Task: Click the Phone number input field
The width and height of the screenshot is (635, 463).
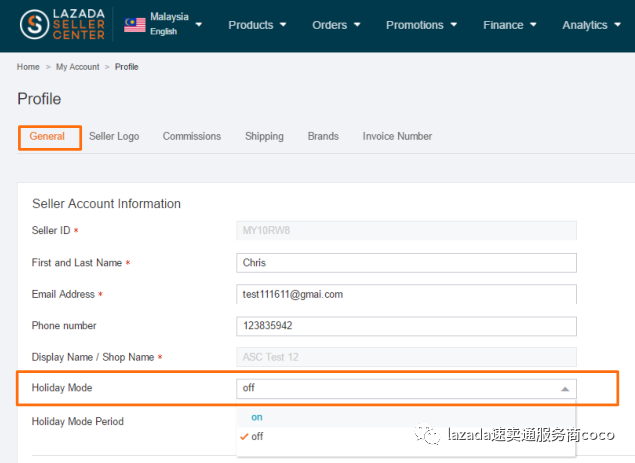Action: [x=406, y=326]
